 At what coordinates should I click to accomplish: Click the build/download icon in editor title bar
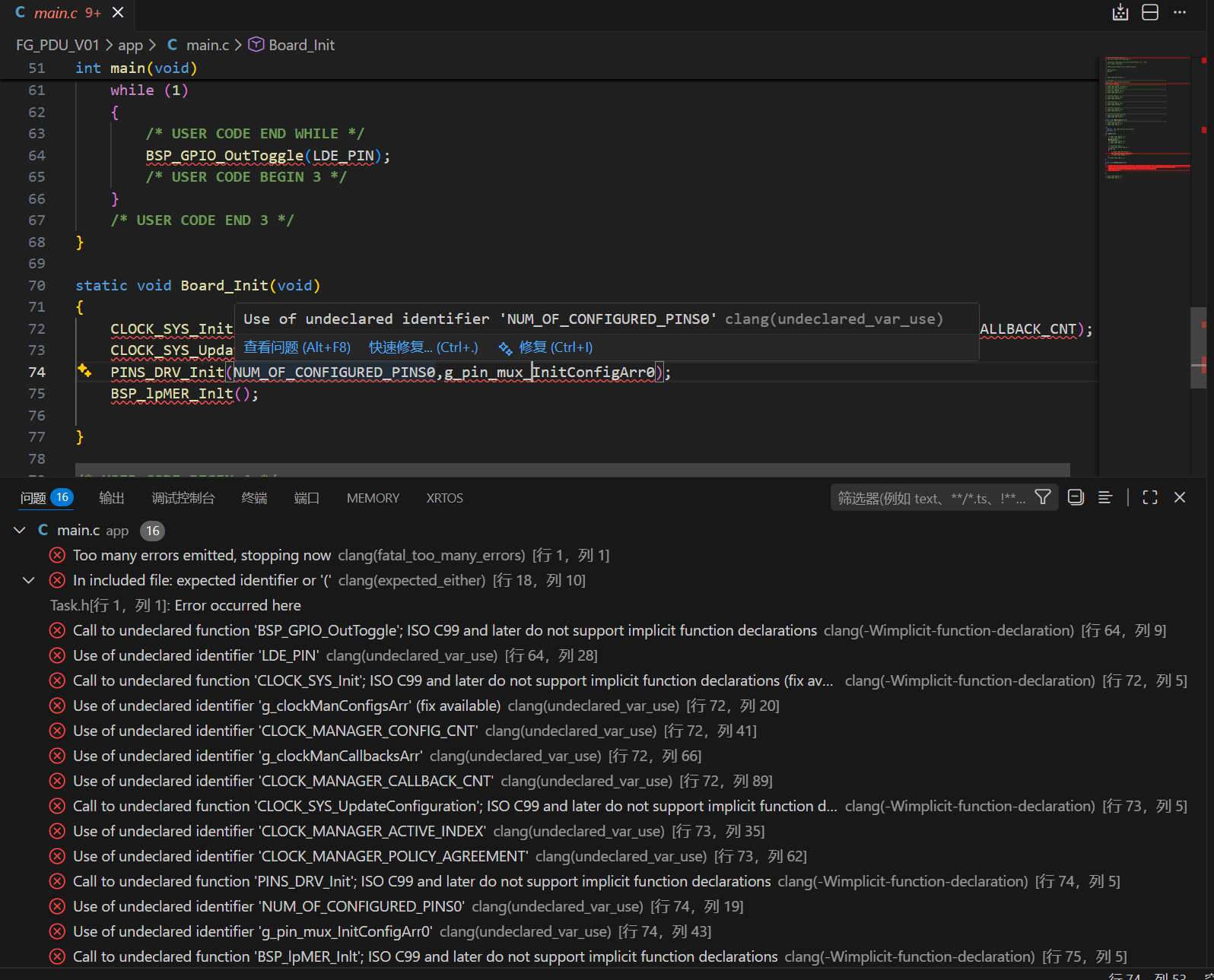click(x=1120, y=12)
